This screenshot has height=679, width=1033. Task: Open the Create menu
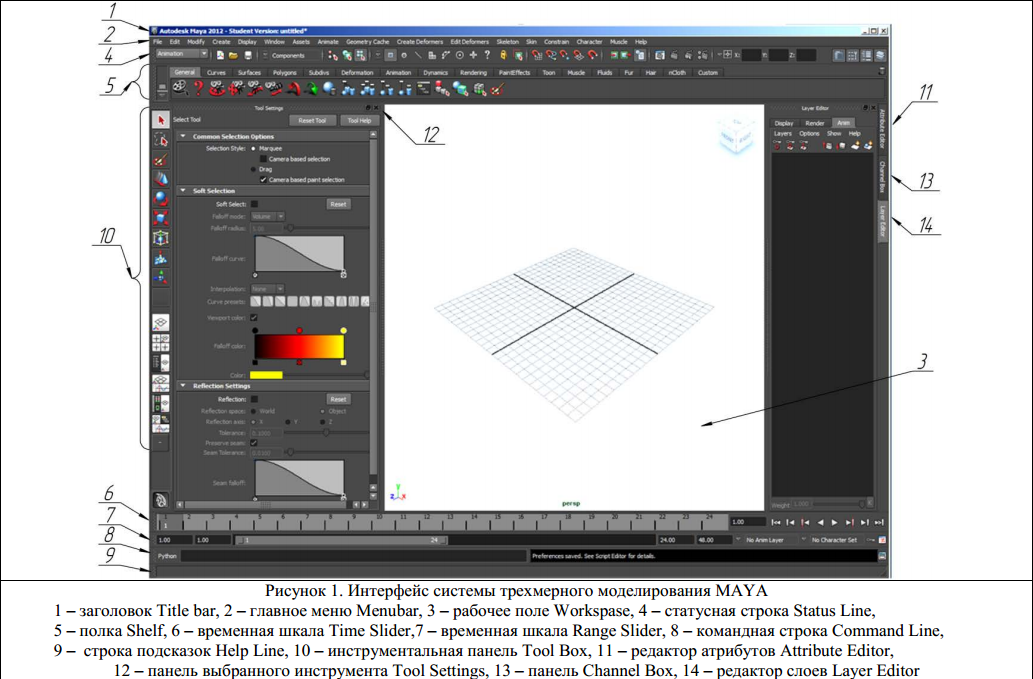click(x=221, y=41)
